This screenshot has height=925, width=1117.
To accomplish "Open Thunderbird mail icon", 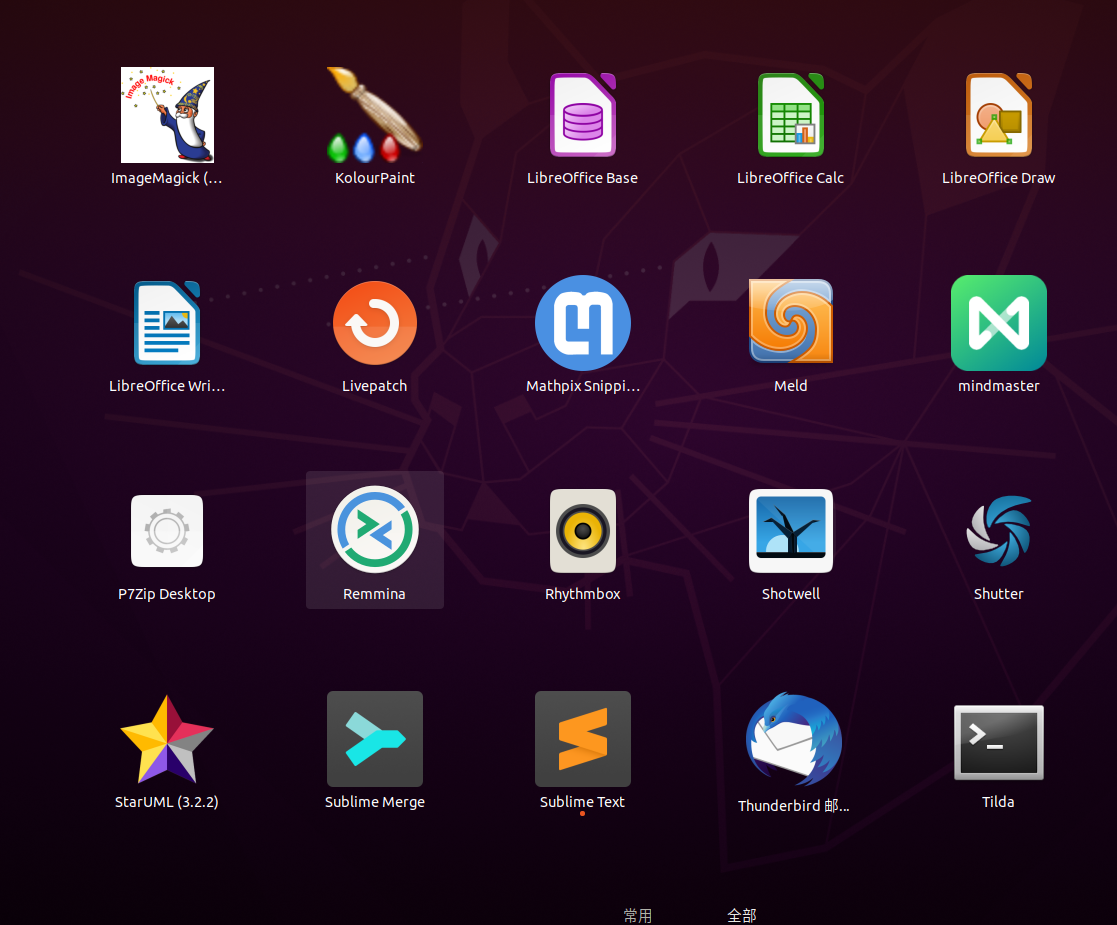I will click(794, 739).
